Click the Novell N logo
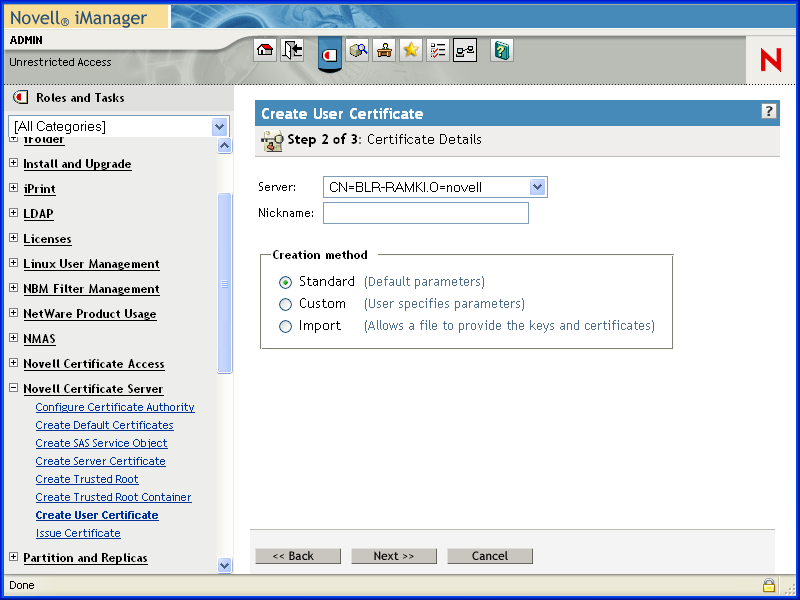The width and height of the screenshot is (800, 600). pos(770,60)
